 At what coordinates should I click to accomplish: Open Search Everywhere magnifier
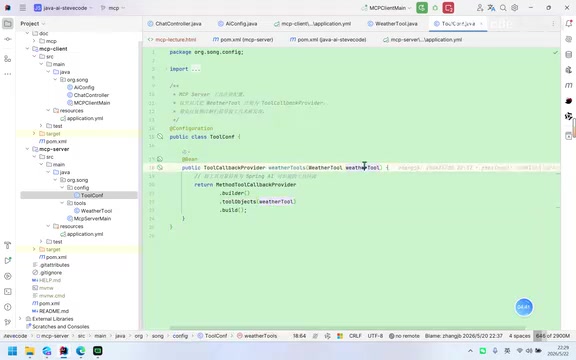[503, 8]
